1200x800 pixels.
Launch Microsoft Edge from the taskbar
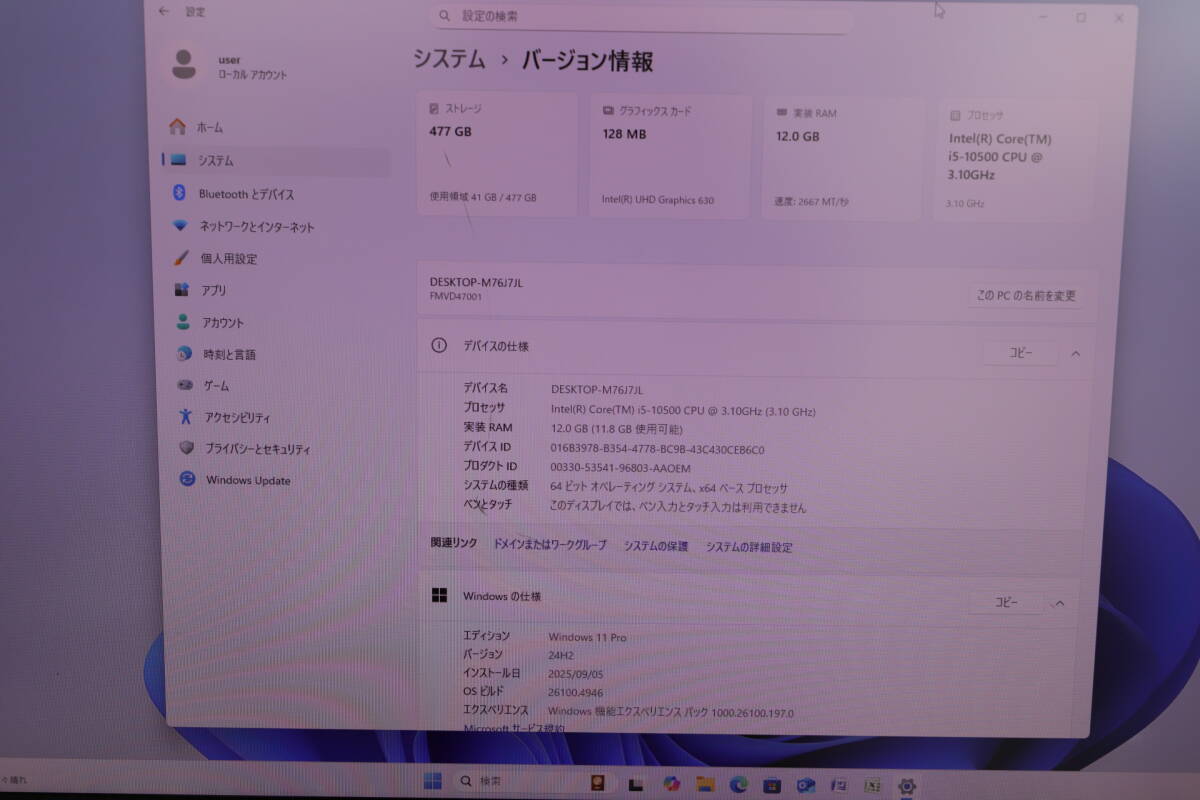tap(739, 785)
